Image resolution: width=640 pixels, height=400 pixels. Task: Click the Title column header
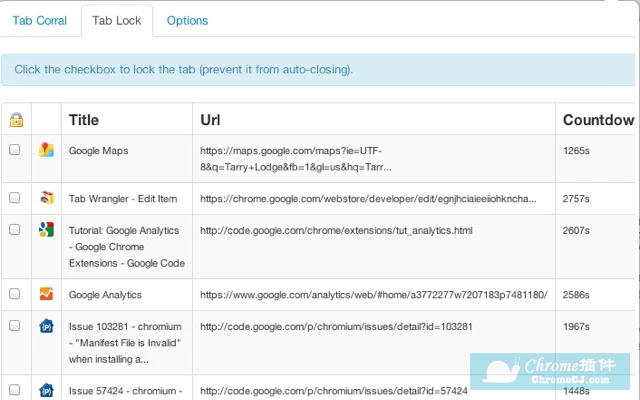pos(84,120)
